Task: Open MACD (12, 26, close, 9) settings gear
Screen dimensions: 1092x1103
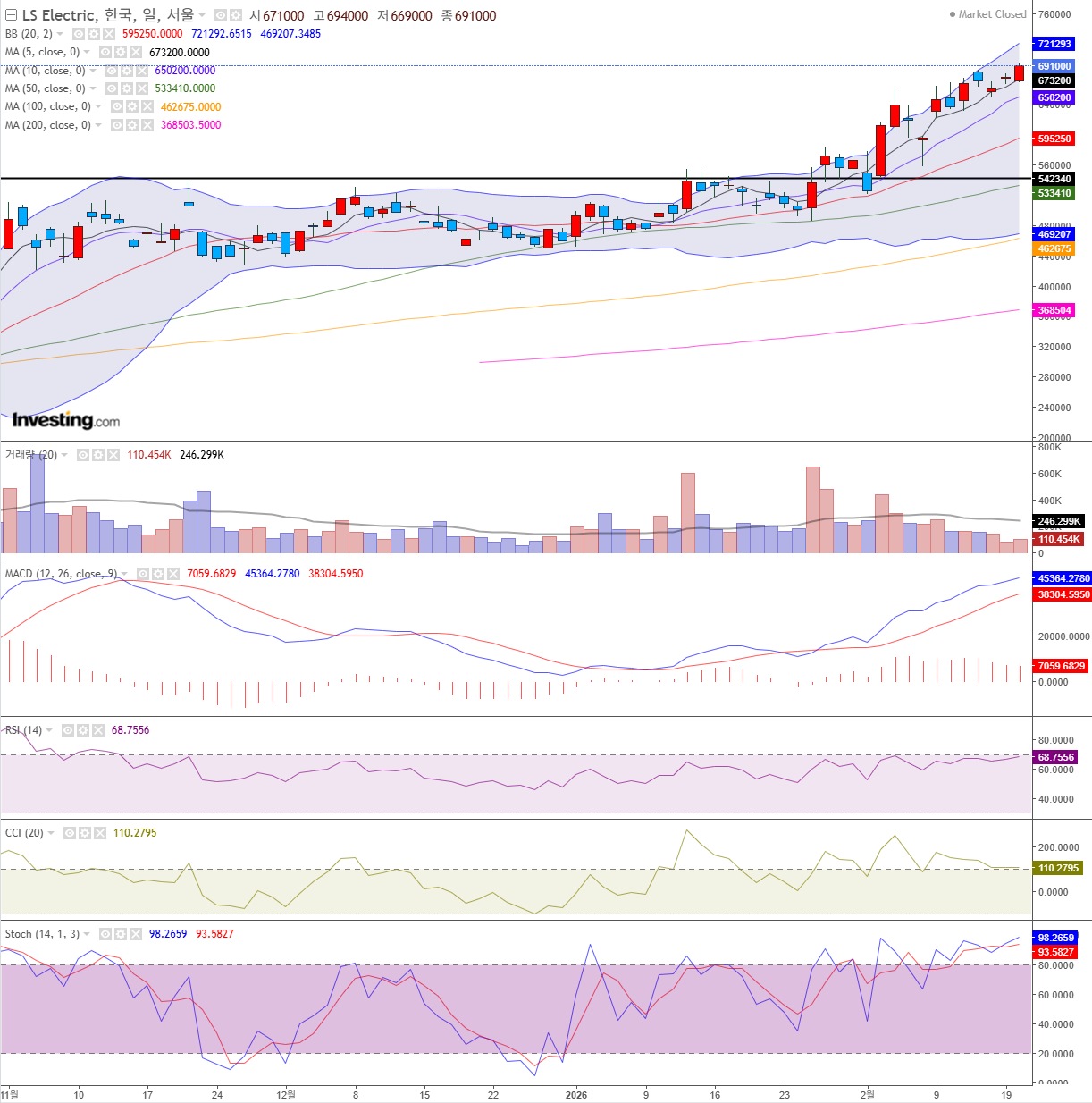Action: tap(158, 574)
